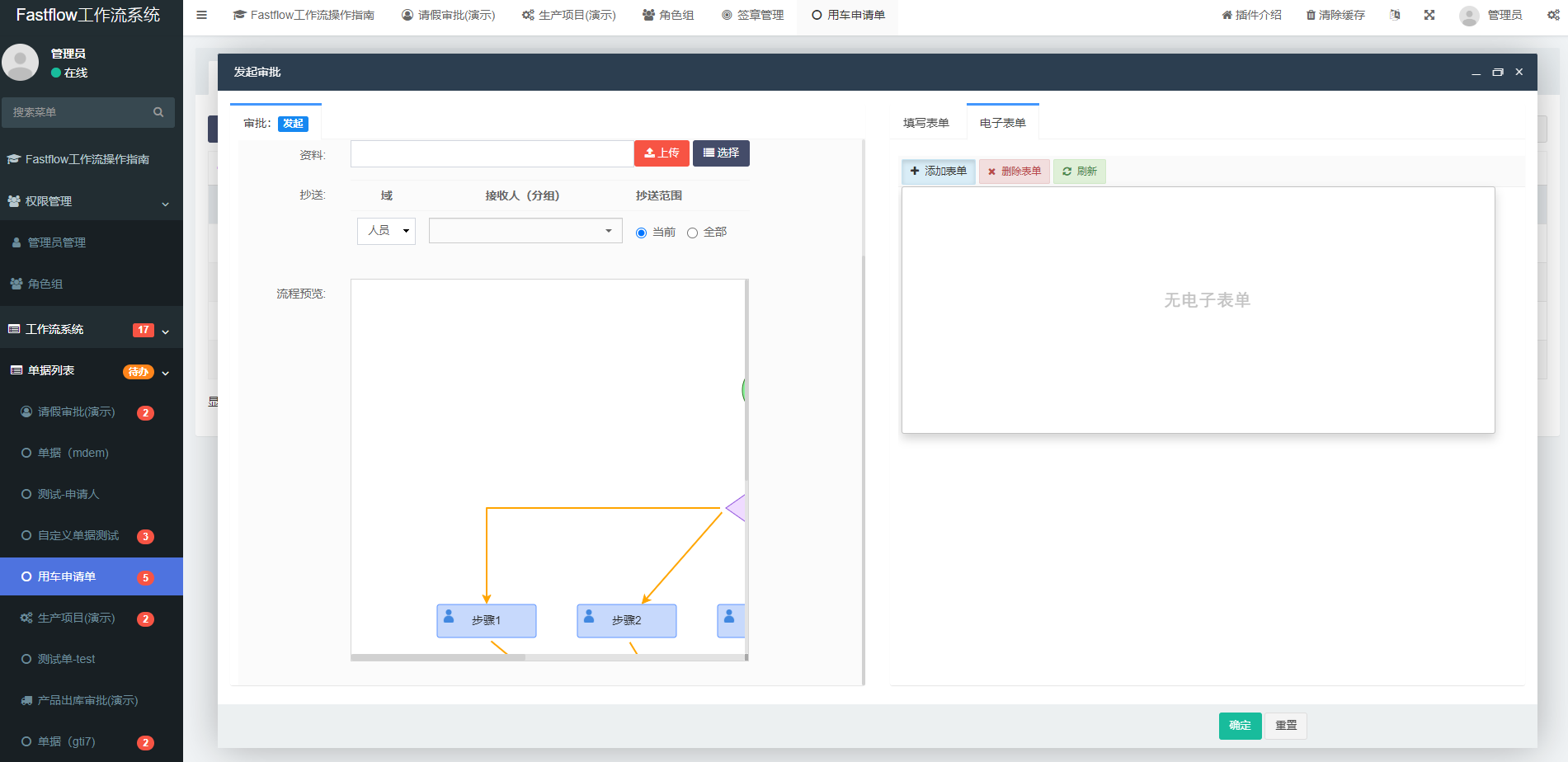Open 用车申请单 in the sidebar
Screen dimensions: 1568x762
click(92, 576)
